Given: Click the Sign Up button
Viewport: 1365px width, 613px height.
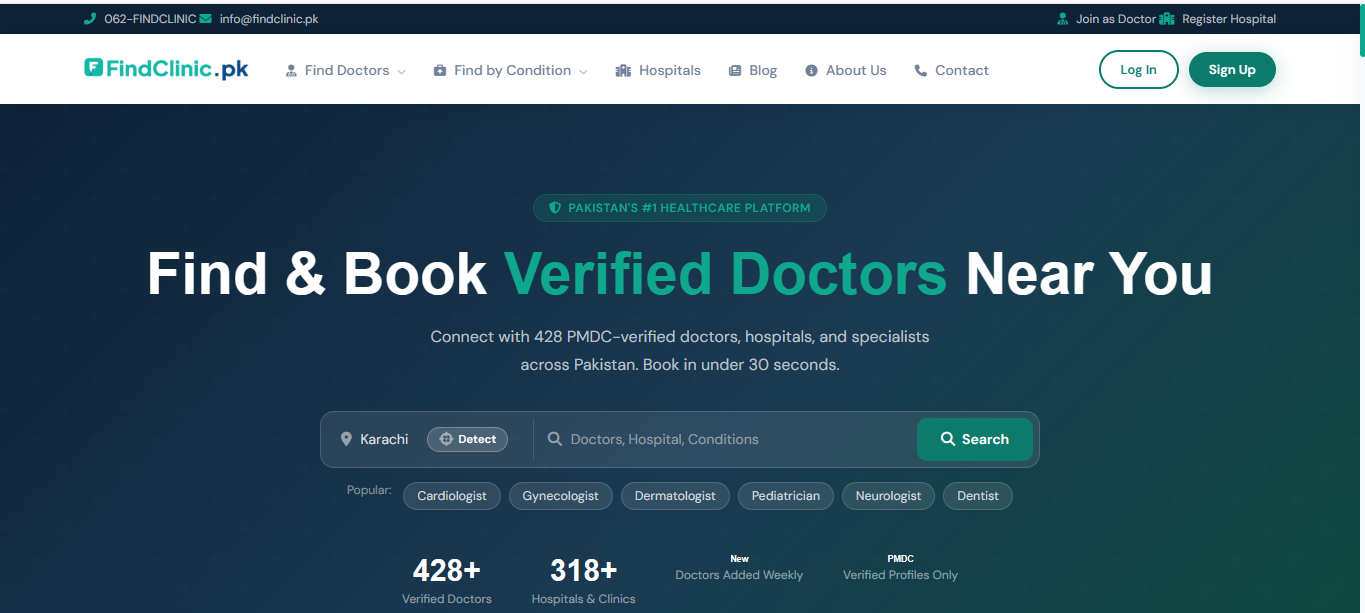Looking at the screenshot, I should (1232, 70).
